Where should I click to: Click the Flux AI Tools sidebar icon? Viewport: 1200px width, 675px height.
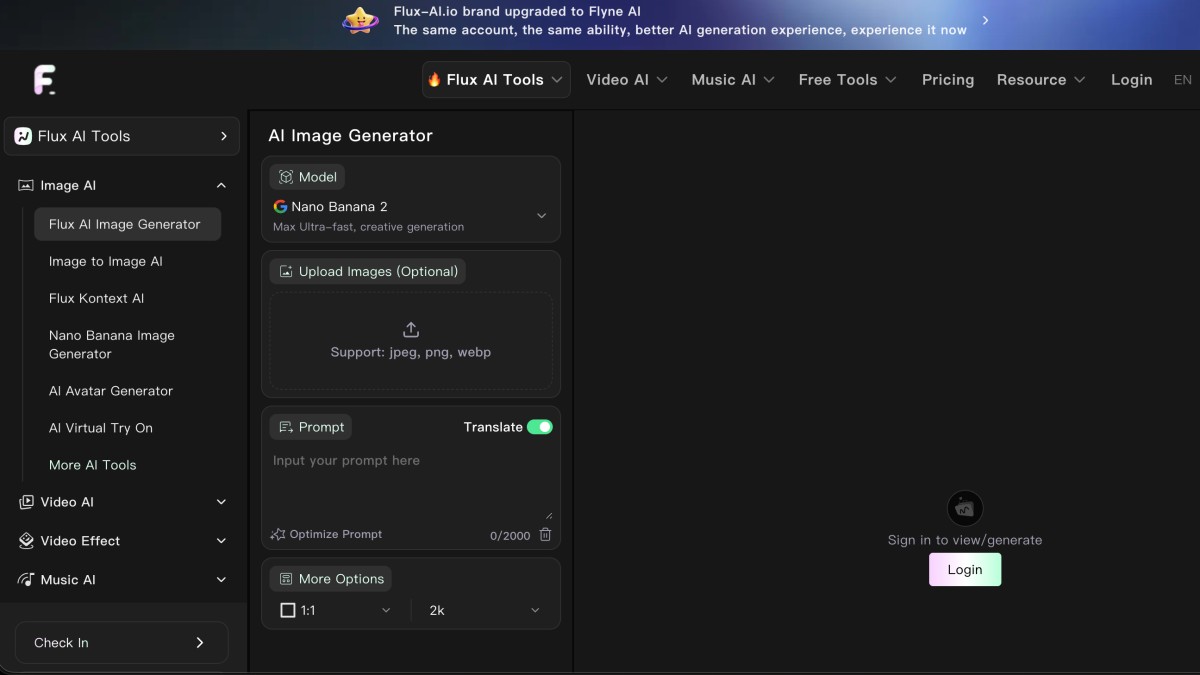(23, 136)
